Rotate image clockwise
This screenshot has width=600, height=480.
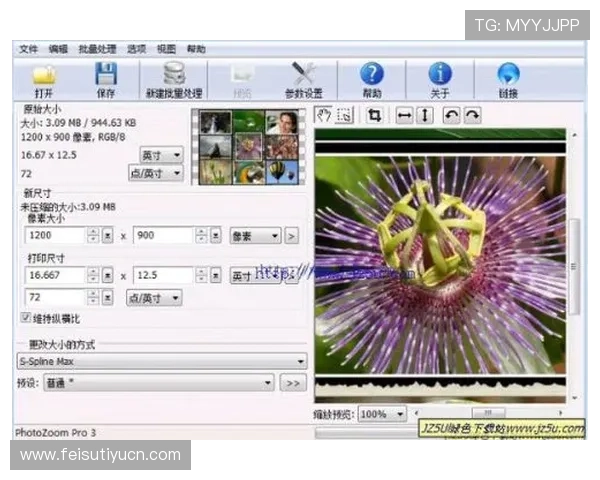[473, 115]
